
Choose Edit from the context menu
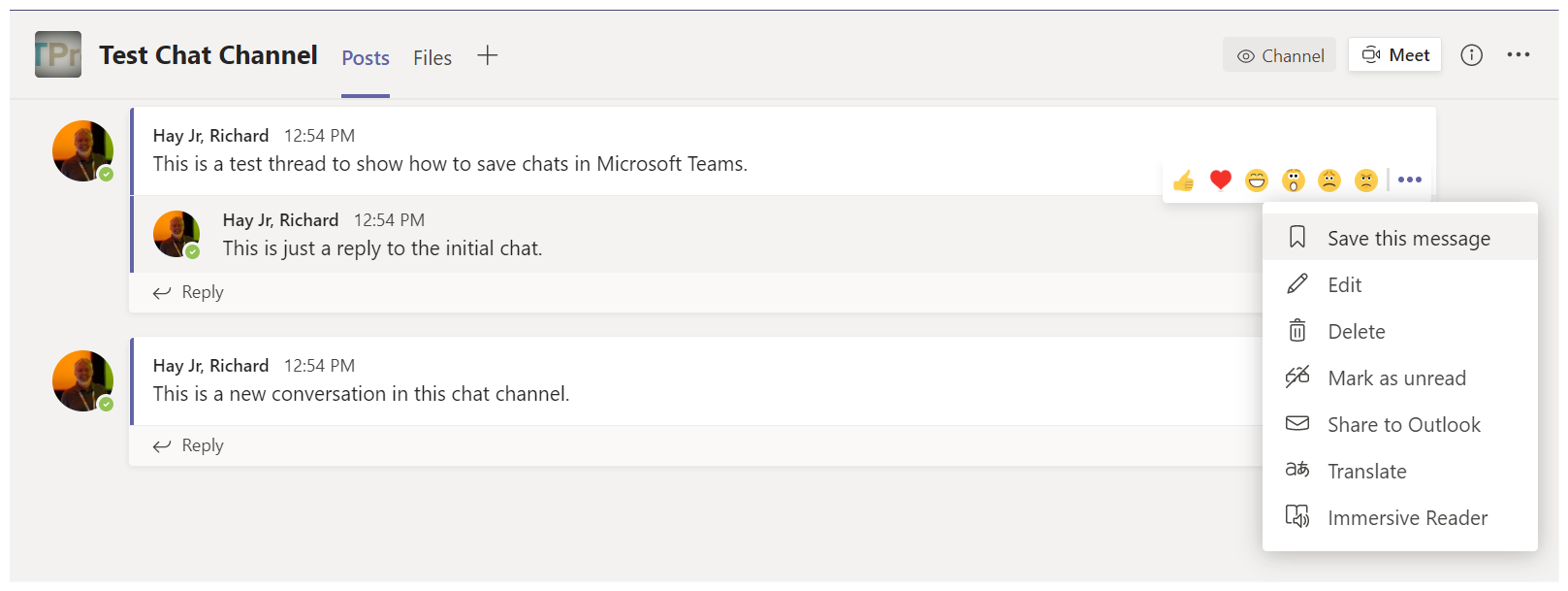pyautogui.click(x=1344, y=284)
